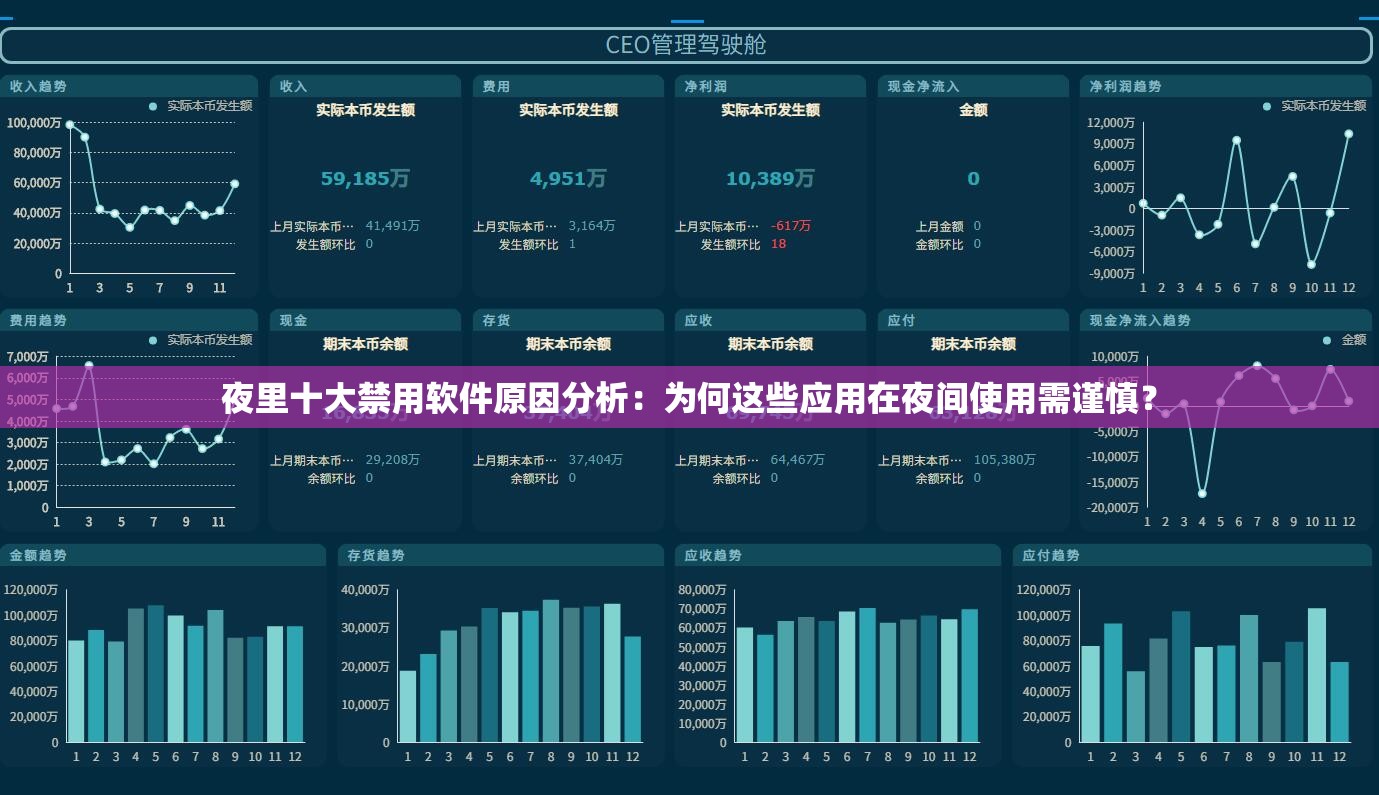
Task: Toggle 实际本币发生额 legend in 净利润趋势 chart
Action: click(1315, 105)
